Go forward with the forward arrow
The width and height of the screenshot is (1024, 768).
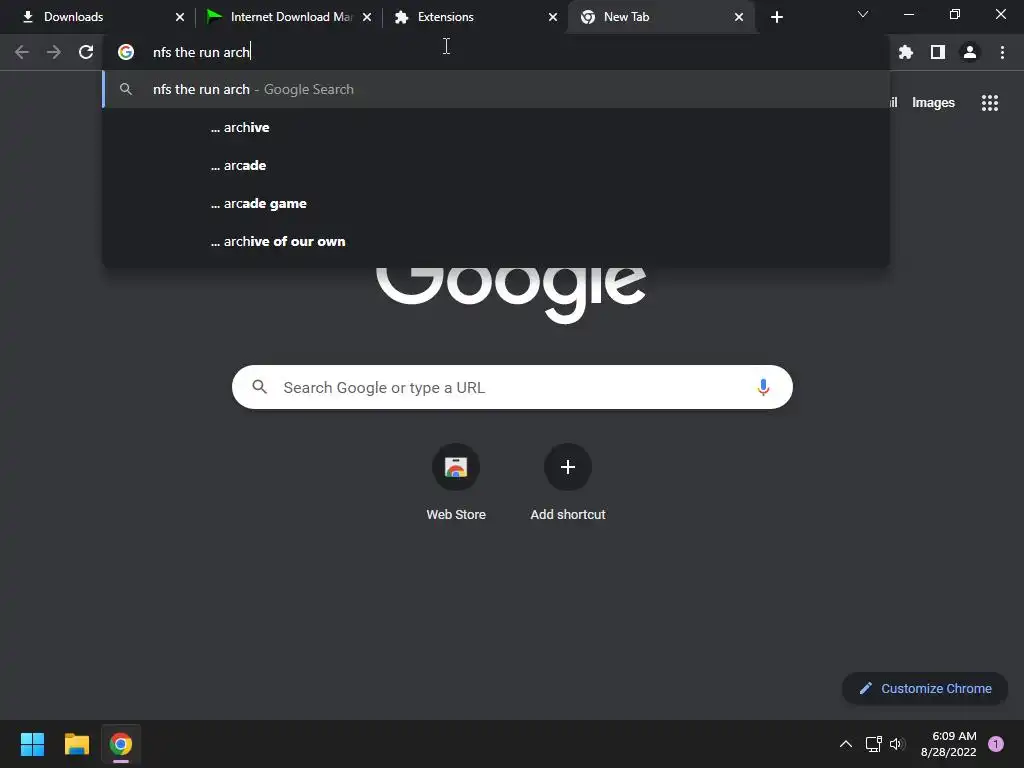[54, 52]
